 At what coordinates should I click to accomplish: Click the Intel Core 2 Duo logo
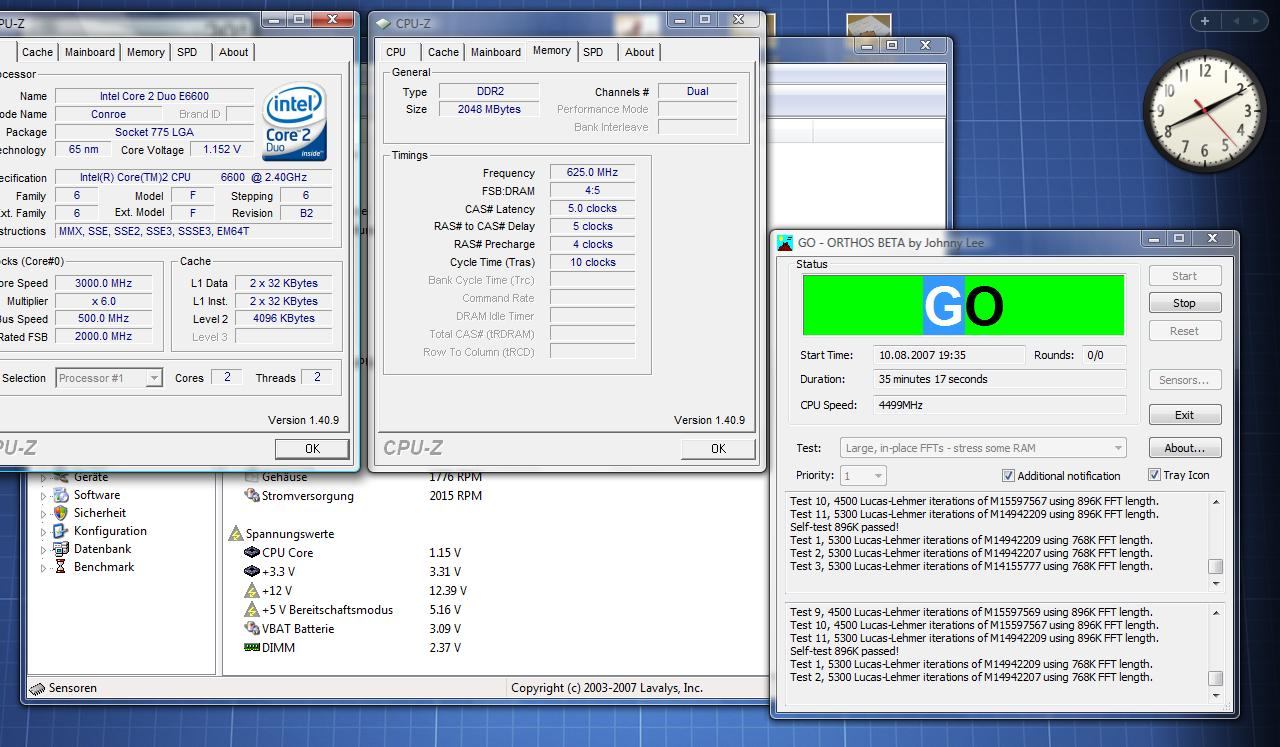click(294, 122)
